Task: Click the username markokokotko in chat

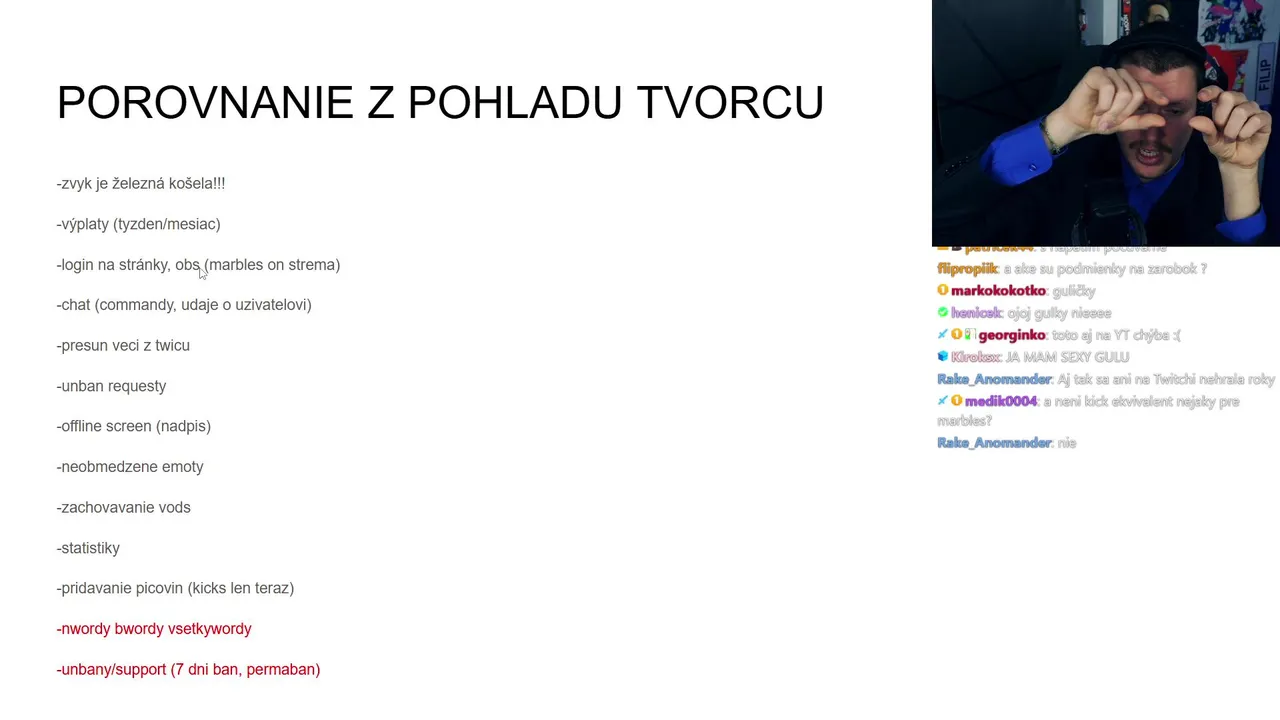Action: tap(998, 290)
